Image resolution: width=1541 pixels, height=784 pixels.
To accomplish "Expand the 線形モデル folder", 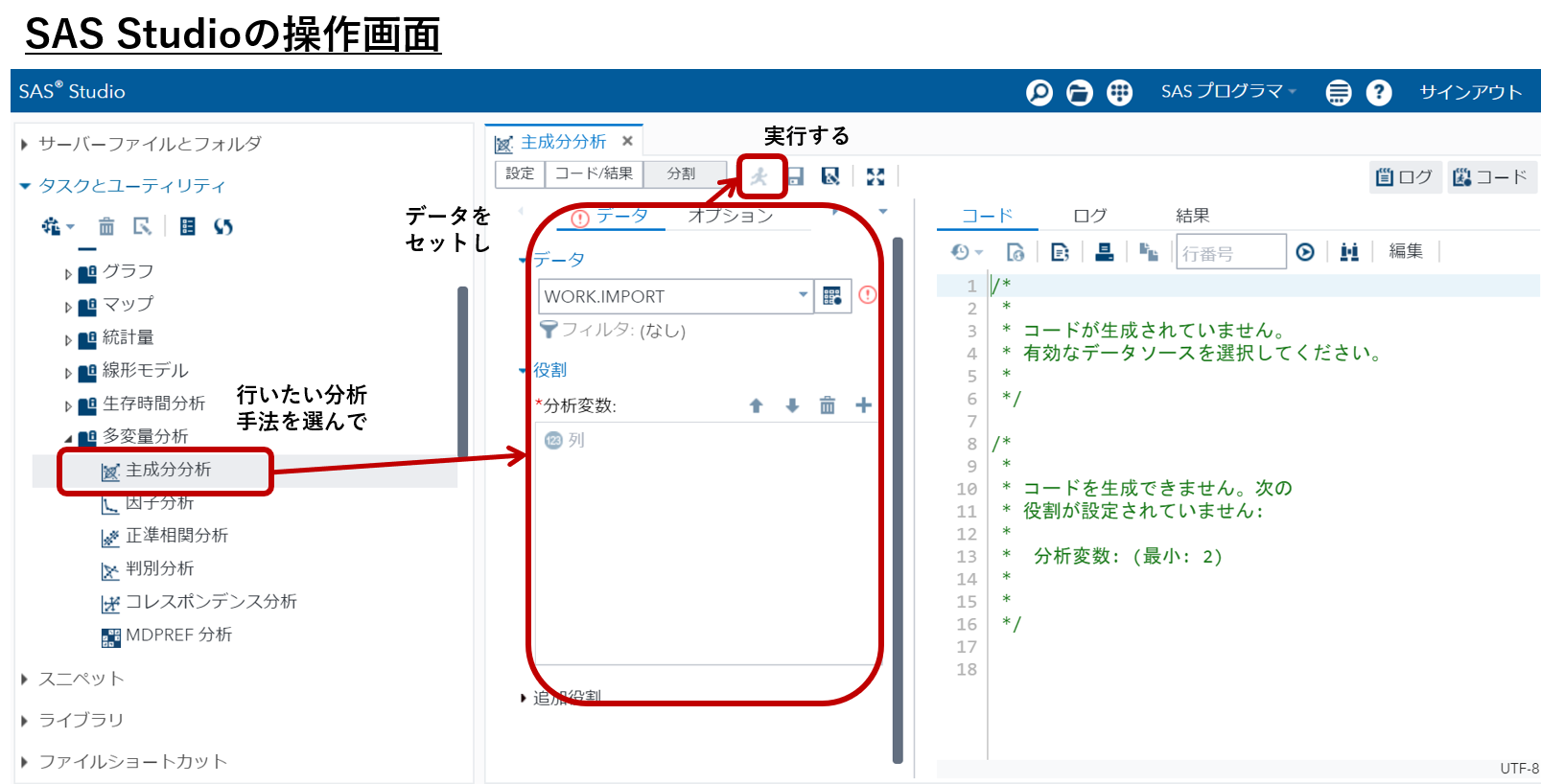I will tap(68, 373).
